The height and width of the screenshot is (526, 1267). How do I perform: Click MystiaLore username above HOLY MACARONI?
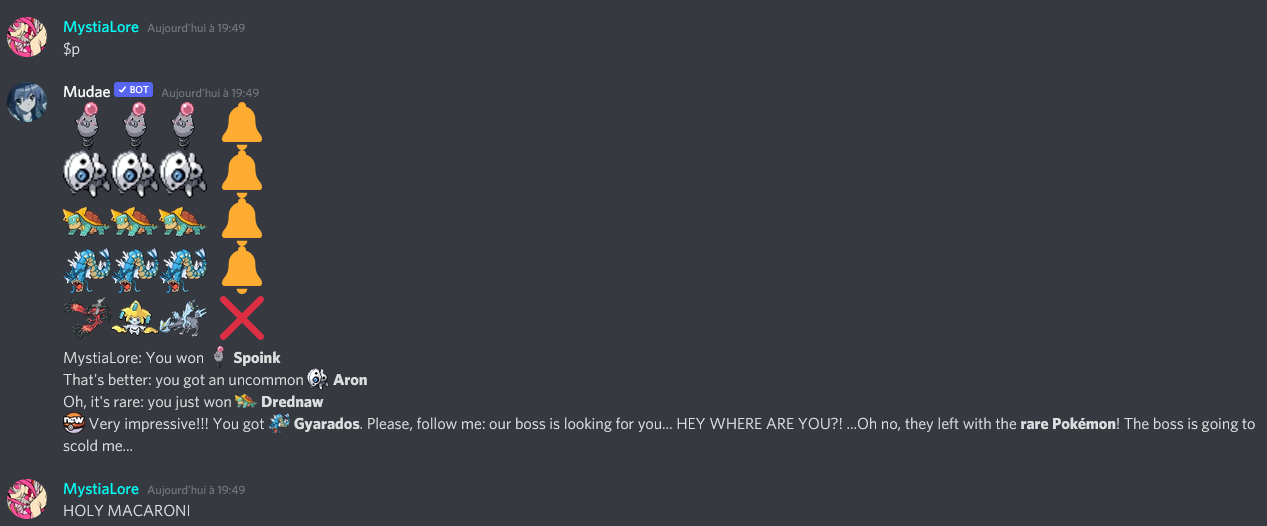pos(101,489)
